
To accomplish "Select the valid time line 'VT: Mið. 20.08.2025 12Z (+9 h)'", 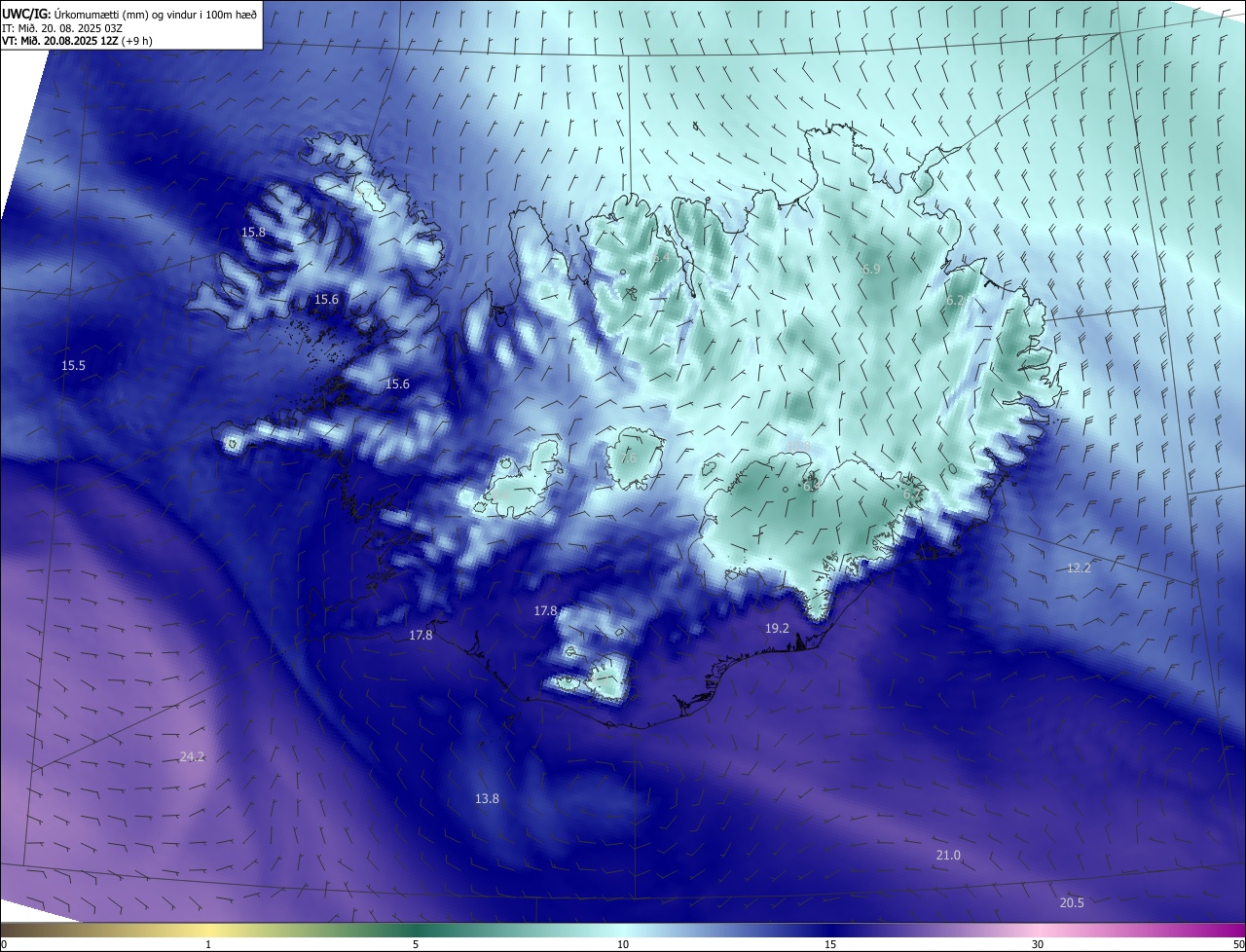I will tap(77, 41).
